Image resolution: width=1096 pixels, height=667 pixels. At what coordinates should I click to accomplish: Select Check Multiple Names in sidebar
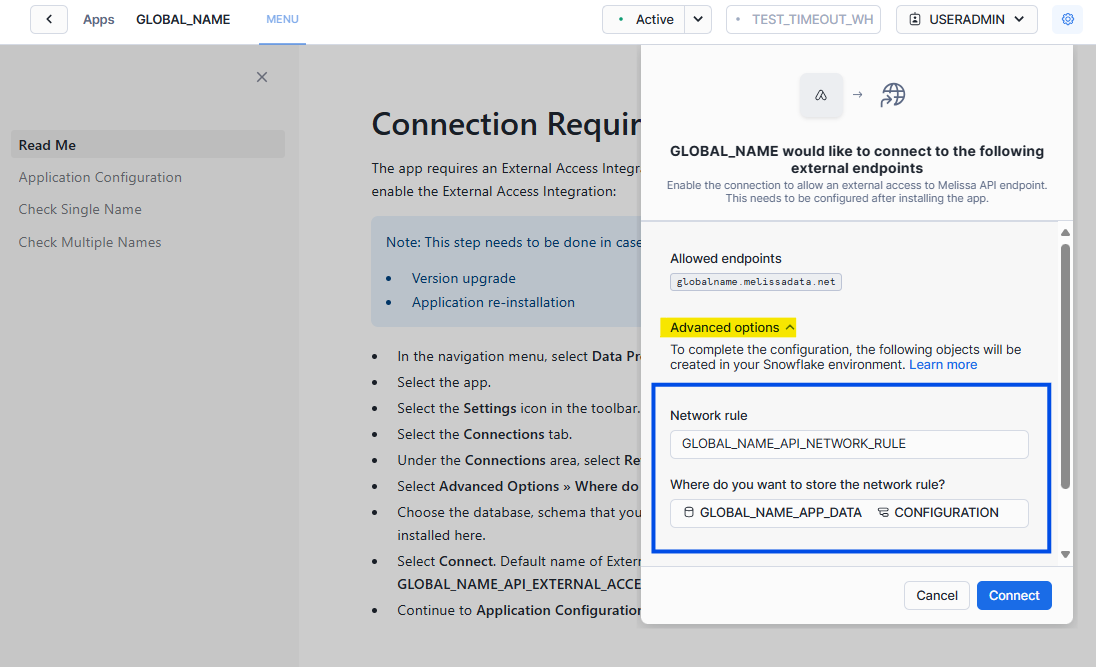click(x=89, y=243)
